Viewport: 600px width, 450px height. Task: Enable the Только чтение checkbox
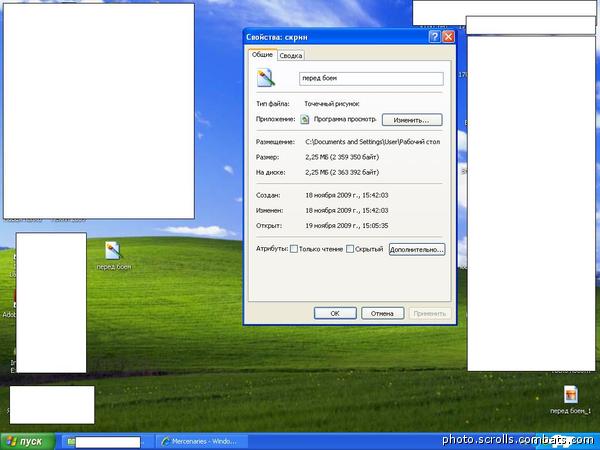coord(294,249)
